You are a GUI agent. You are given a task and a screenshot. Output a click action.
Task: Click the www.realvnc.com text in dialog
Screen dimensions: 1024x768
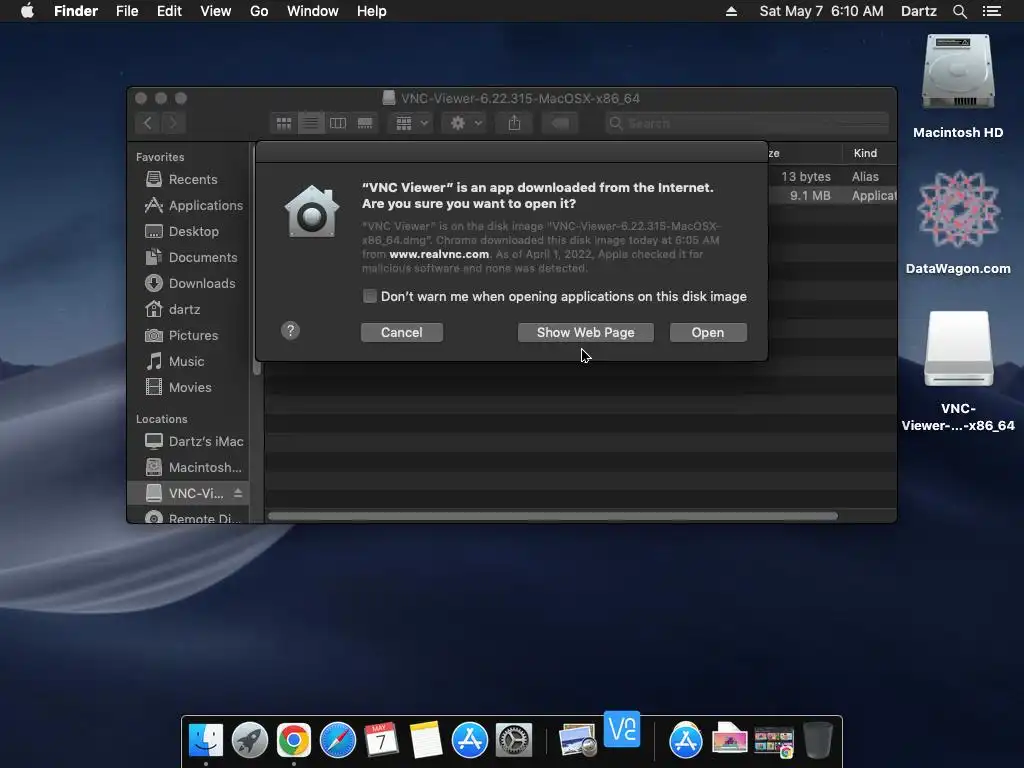click(x=439, y=254)
